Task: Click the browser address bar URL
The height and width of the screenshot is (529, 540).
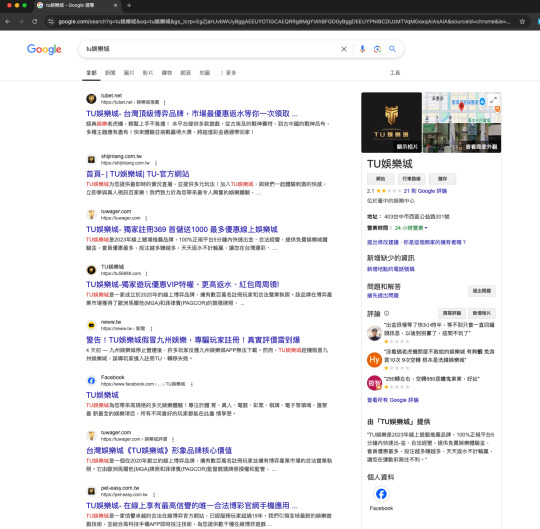Action: pos(284,21)
